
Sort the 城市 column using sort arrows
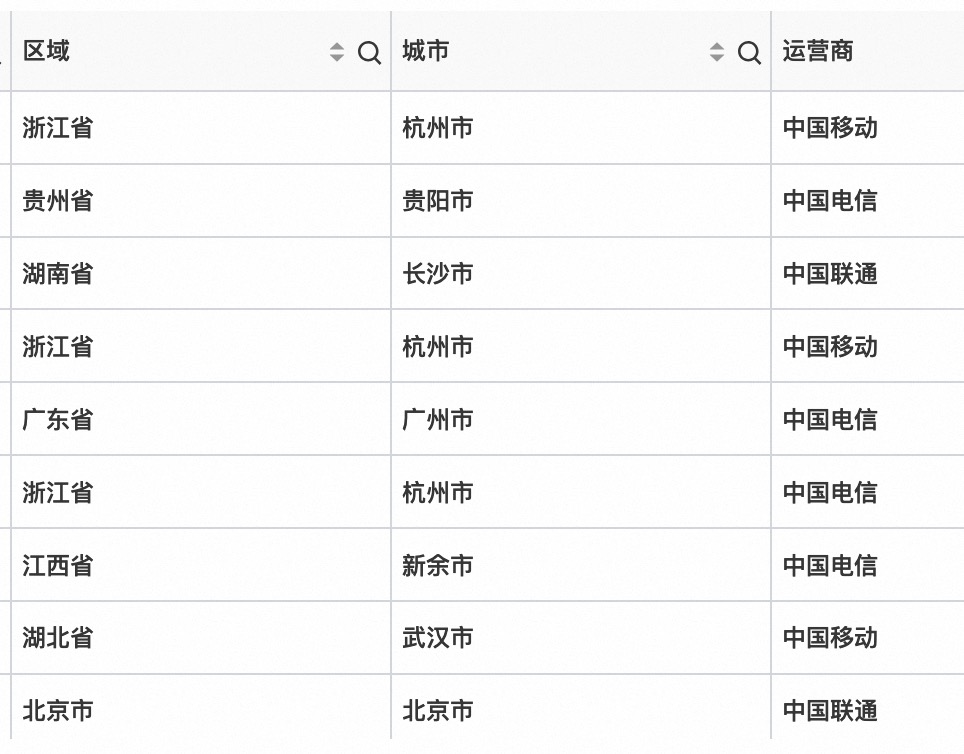click(716, 52)
